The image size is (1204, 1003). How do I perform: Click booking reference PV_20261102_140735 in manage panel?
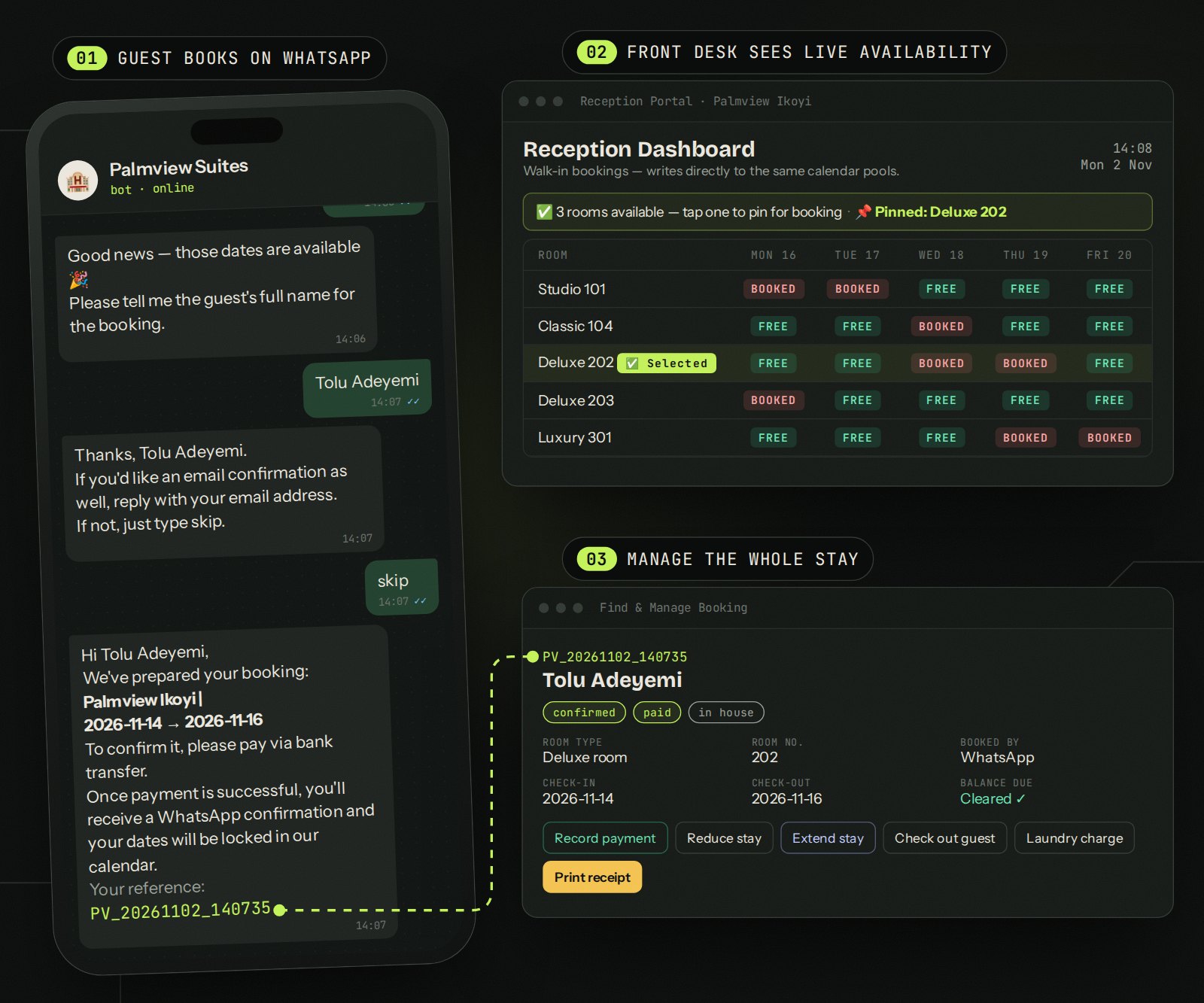[614, 657]
